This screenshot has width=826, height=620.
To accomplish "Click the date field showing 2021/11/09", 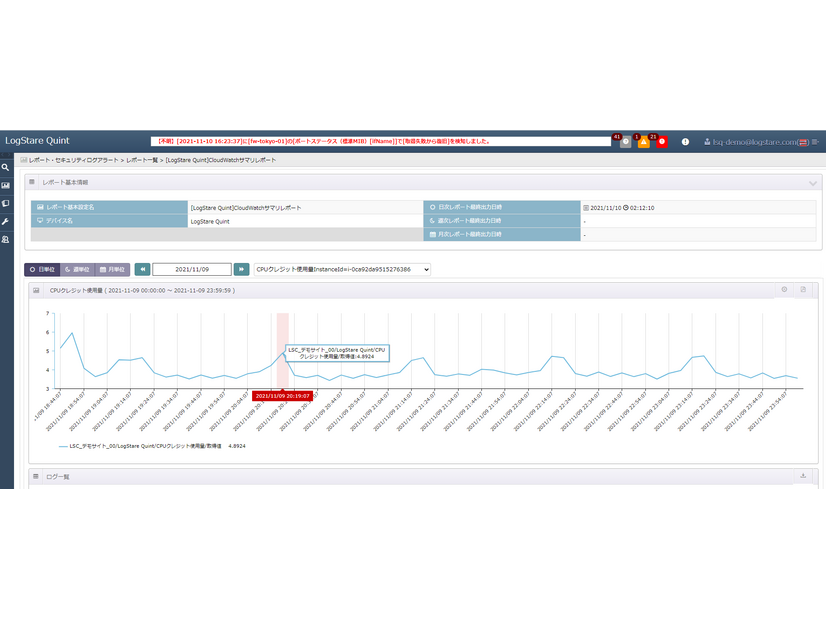I will tap(191, 269).
